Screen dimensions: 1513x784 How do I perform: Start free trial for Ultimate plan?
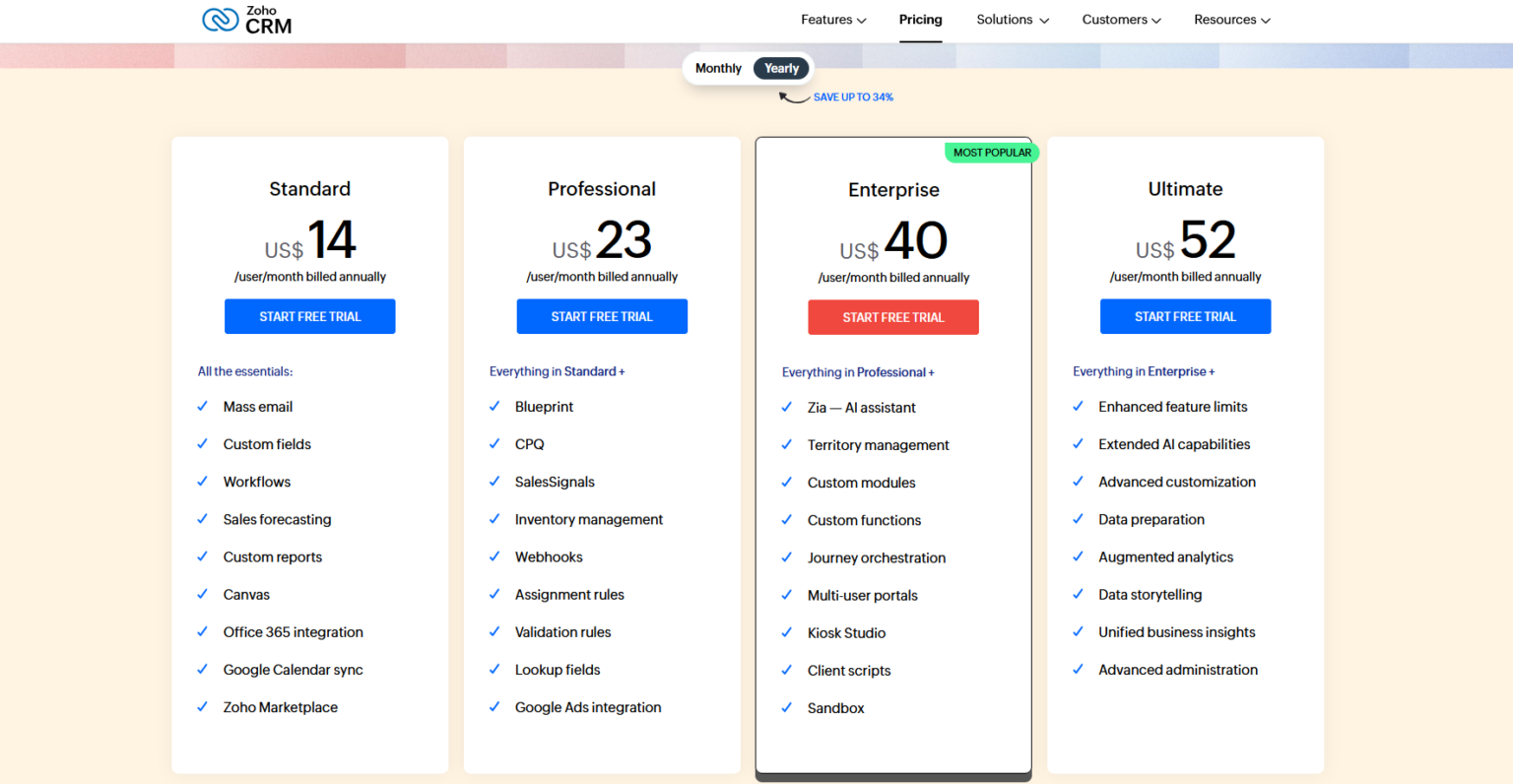pos(1185,316)
